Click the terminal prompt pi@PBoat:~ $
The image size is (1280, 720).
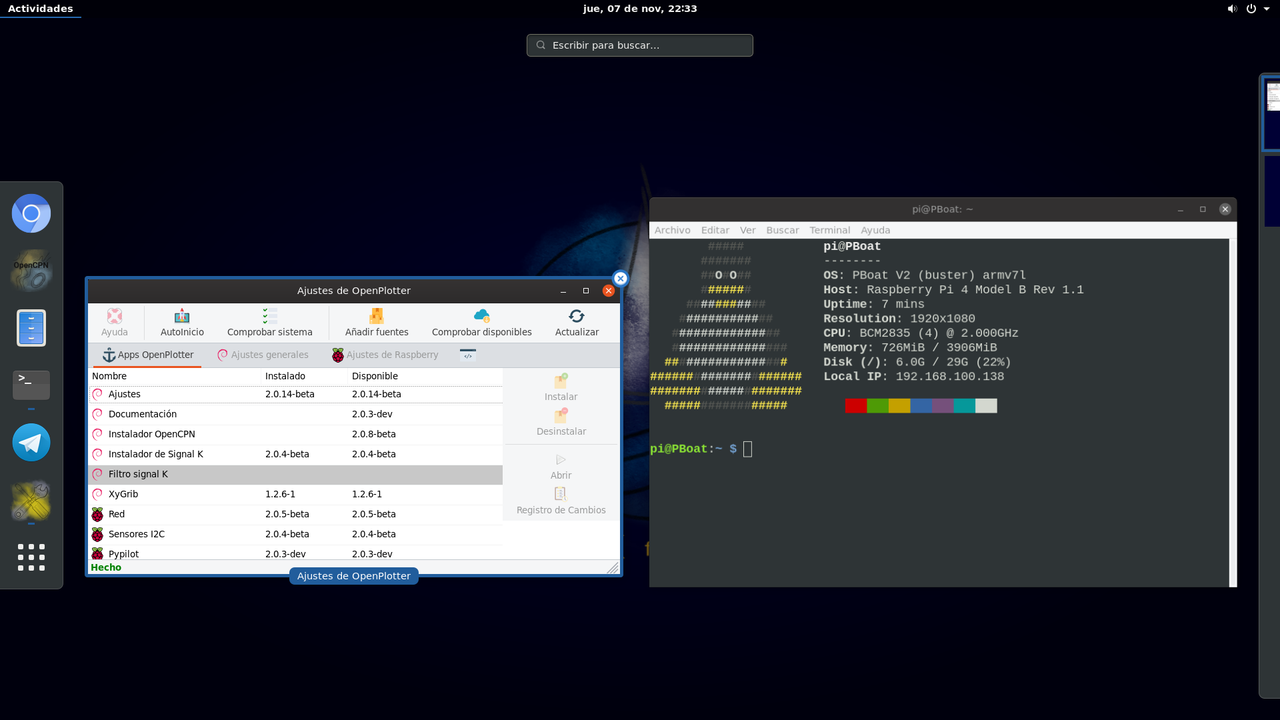693,449
